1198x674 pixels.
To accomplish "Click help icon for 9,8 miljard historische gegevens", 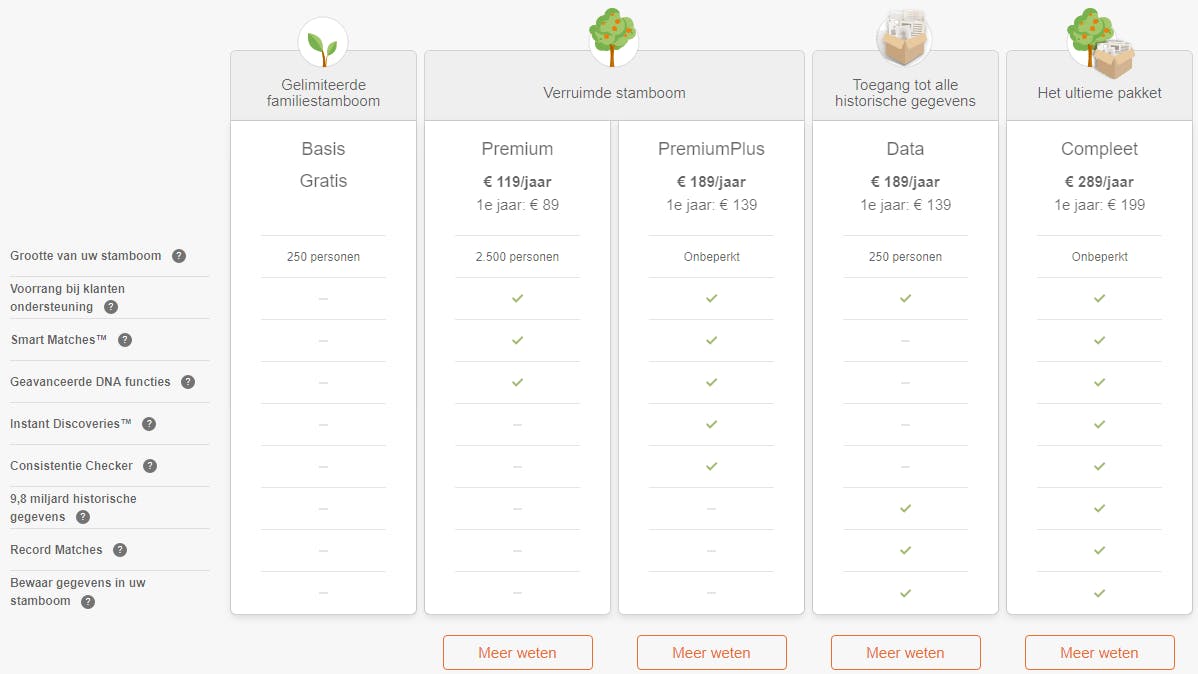I will tap(83, 517).
